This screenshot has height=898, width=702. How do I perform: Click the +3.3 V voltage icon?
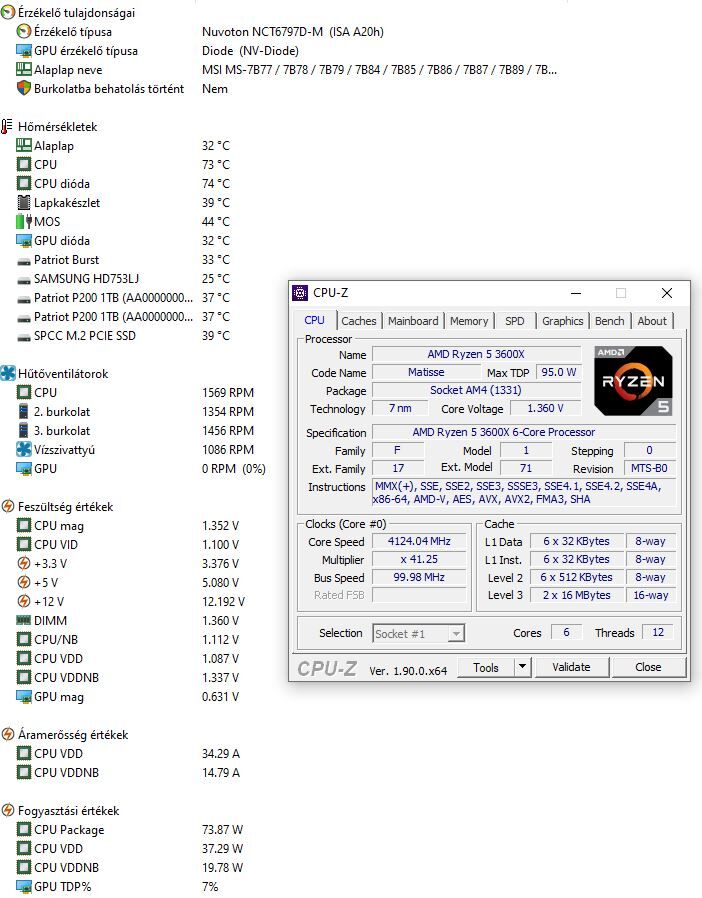coord(23,564)
